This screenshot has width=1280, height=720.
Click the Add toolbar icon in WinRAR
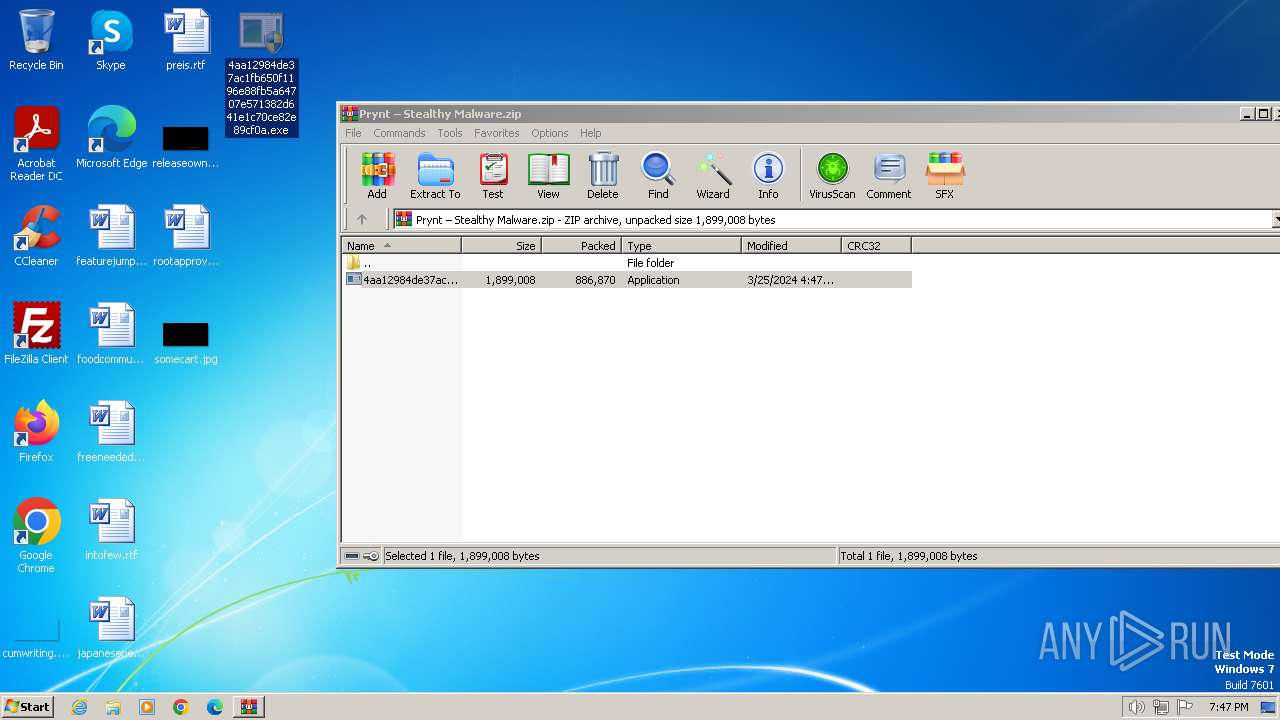tap(377, 176)
